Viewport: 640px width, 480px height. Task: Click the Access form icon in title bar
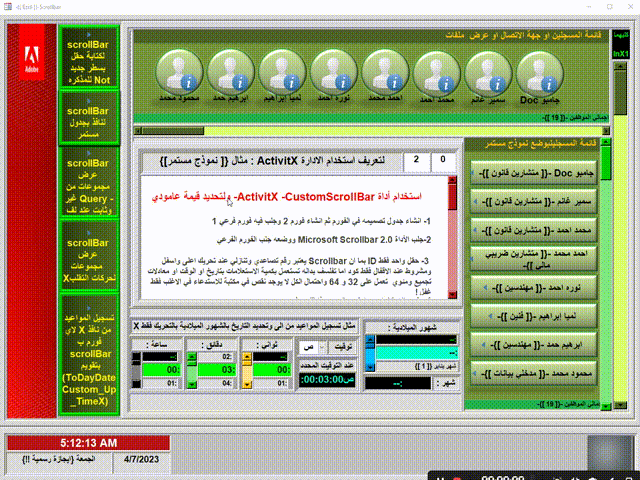coord(8,7)
